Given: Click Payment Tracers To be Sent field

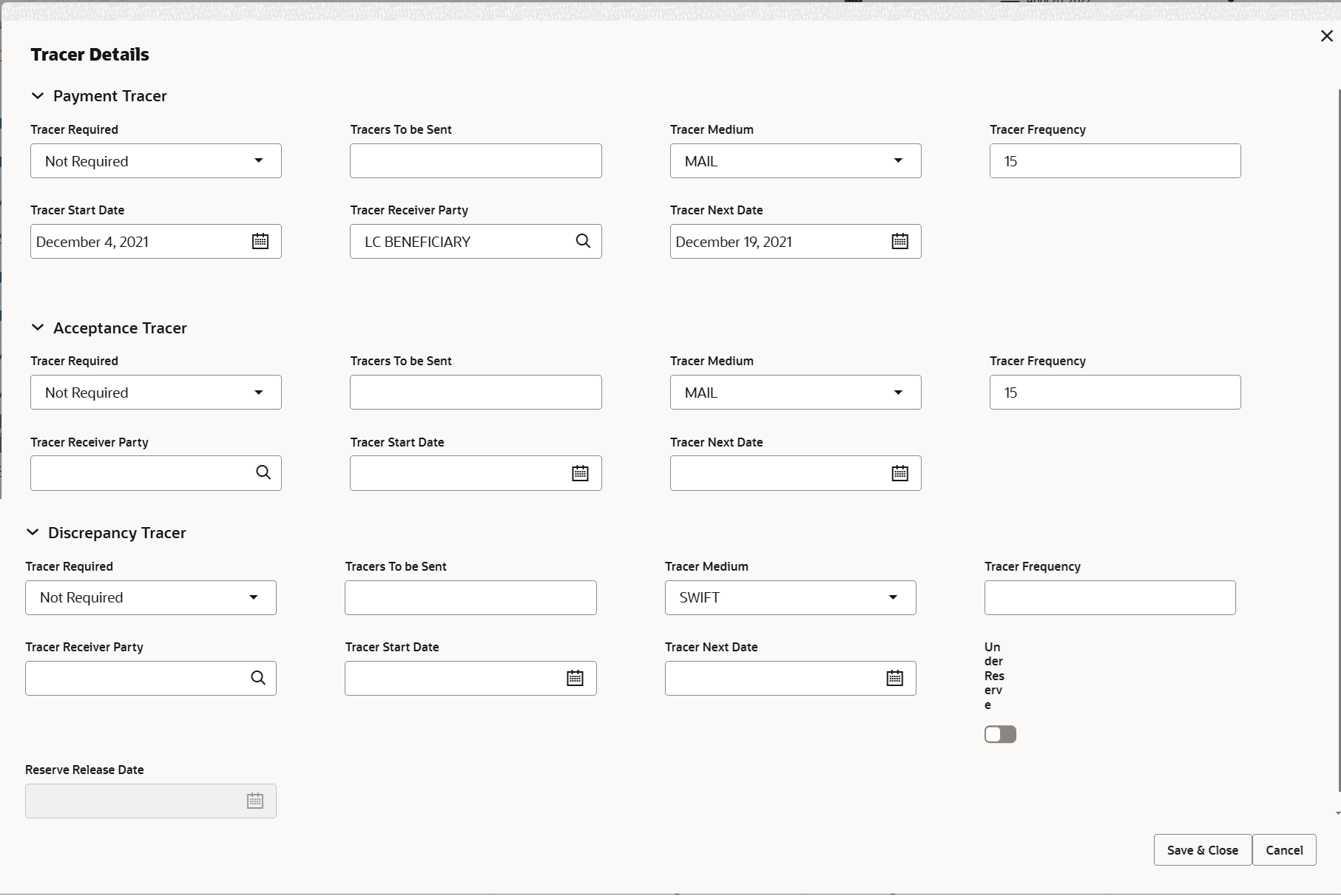Looking at the screenshot, I should coord(476,161).
